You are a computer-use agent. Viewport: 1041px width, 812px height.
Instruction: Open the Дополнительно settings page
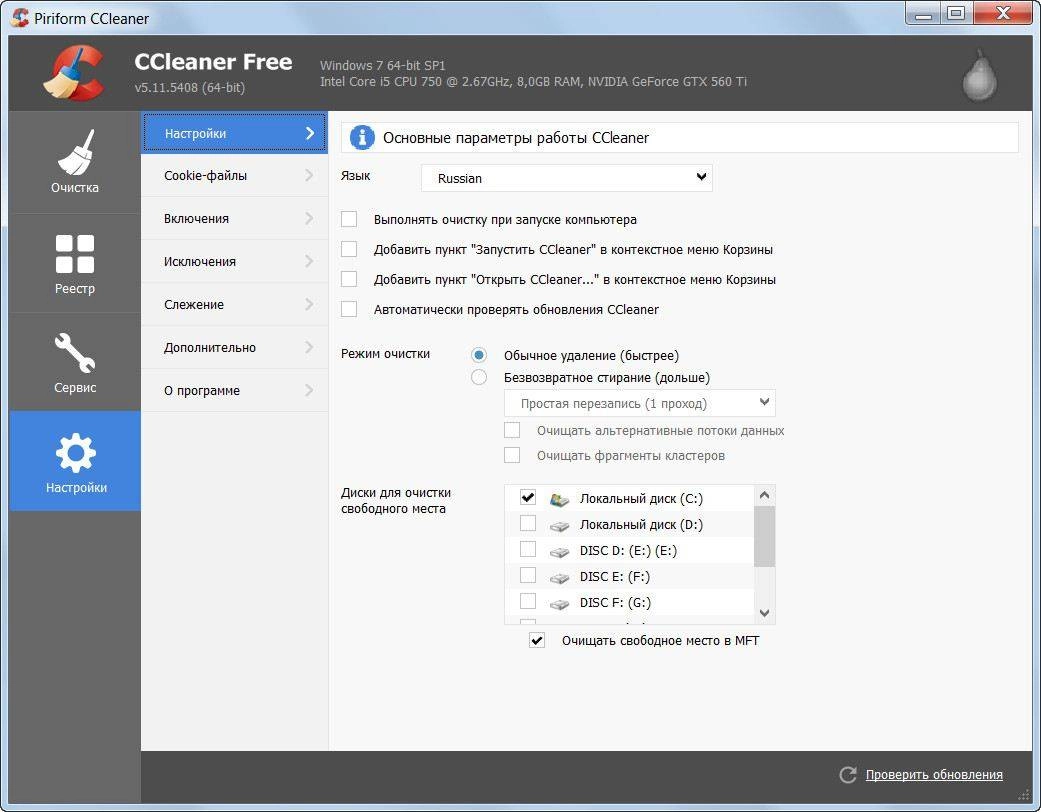coord(234,347)
